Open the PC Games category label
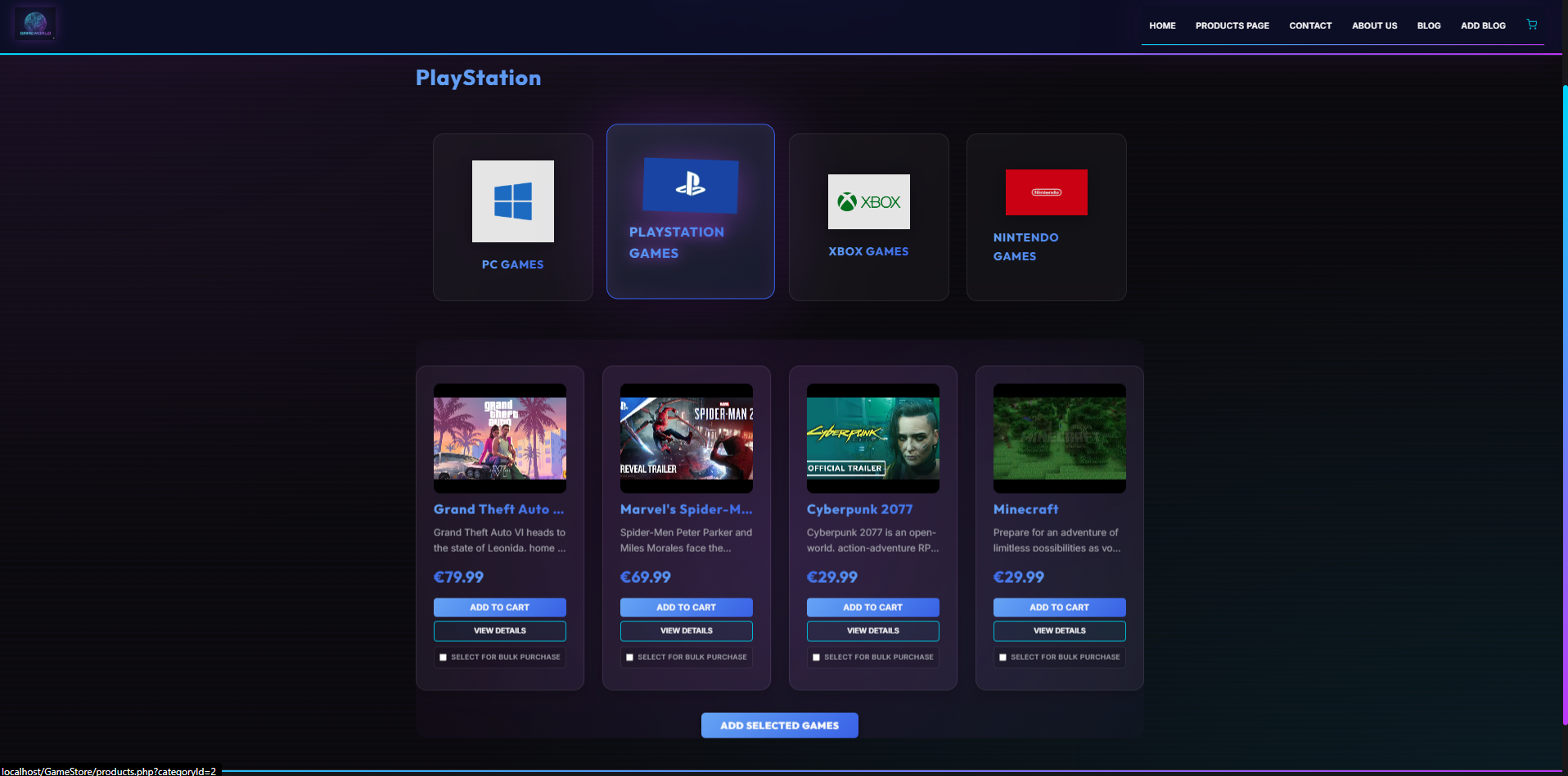Screen dimensions: 1568x776 click(x=513, y=264)
